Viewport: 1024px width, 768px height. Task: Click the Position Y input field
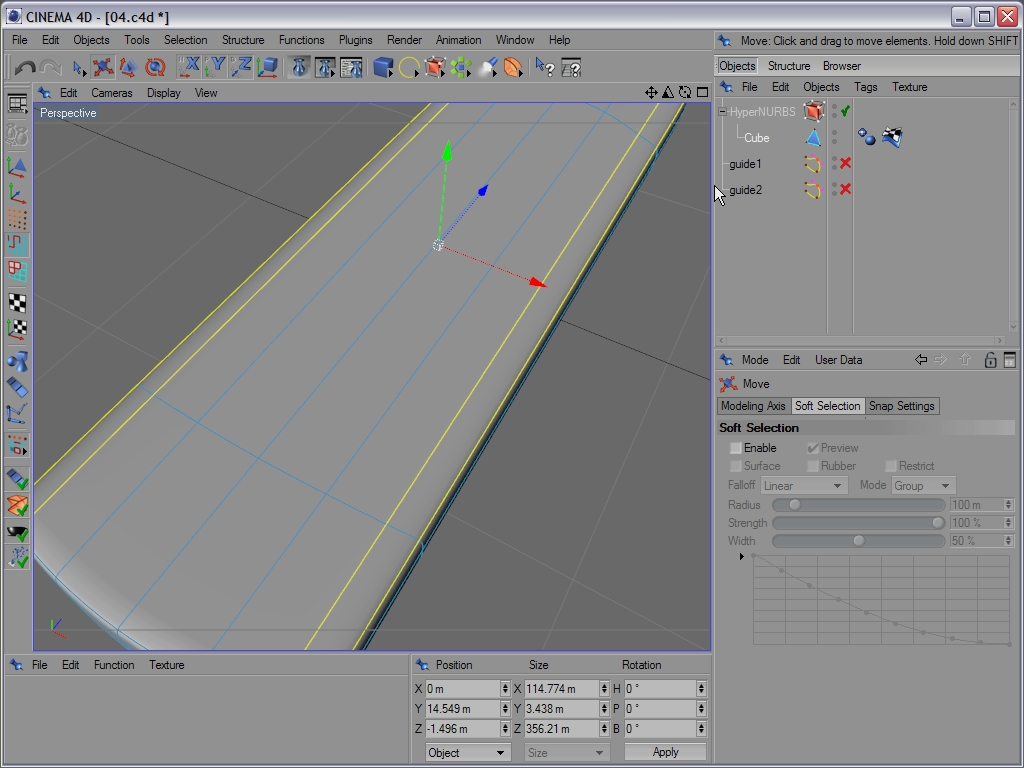[462, 709]
